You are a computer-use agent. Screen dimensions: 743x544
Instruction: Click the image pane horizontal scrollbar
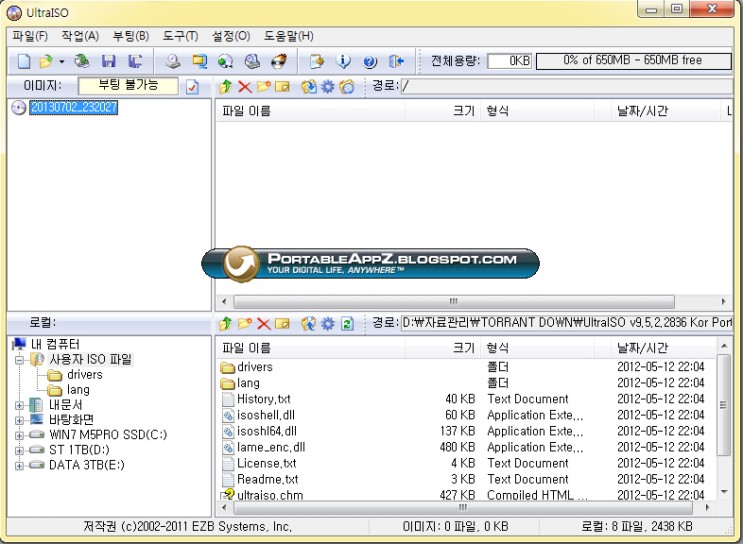pos(454,301)
